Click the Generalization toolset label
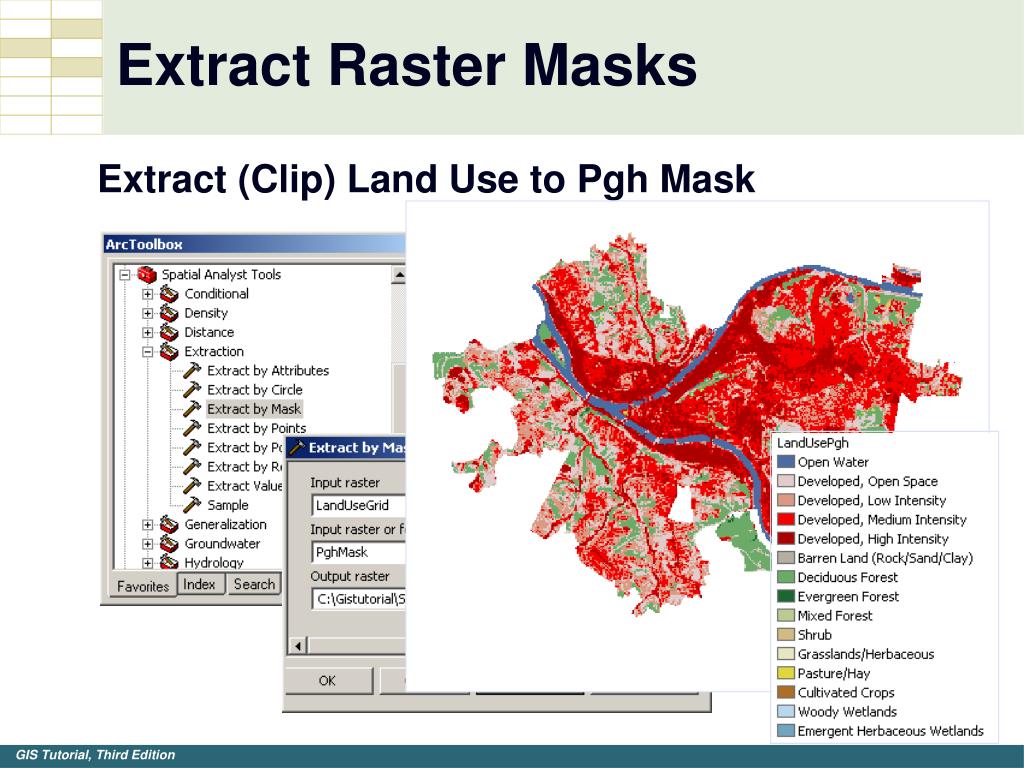 pos(225,524)
